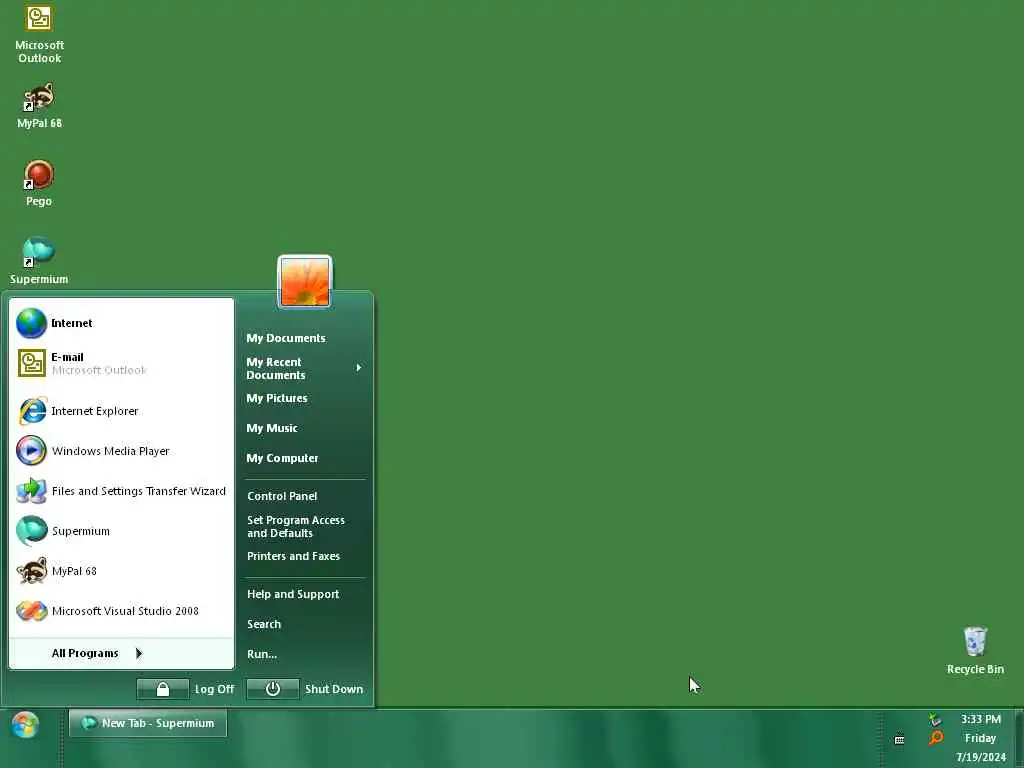Click the MyPal 68 raccoon icon in Start menu
Image resolution: width=1024 pixels, height=768 pixels.
click(31, 571)
